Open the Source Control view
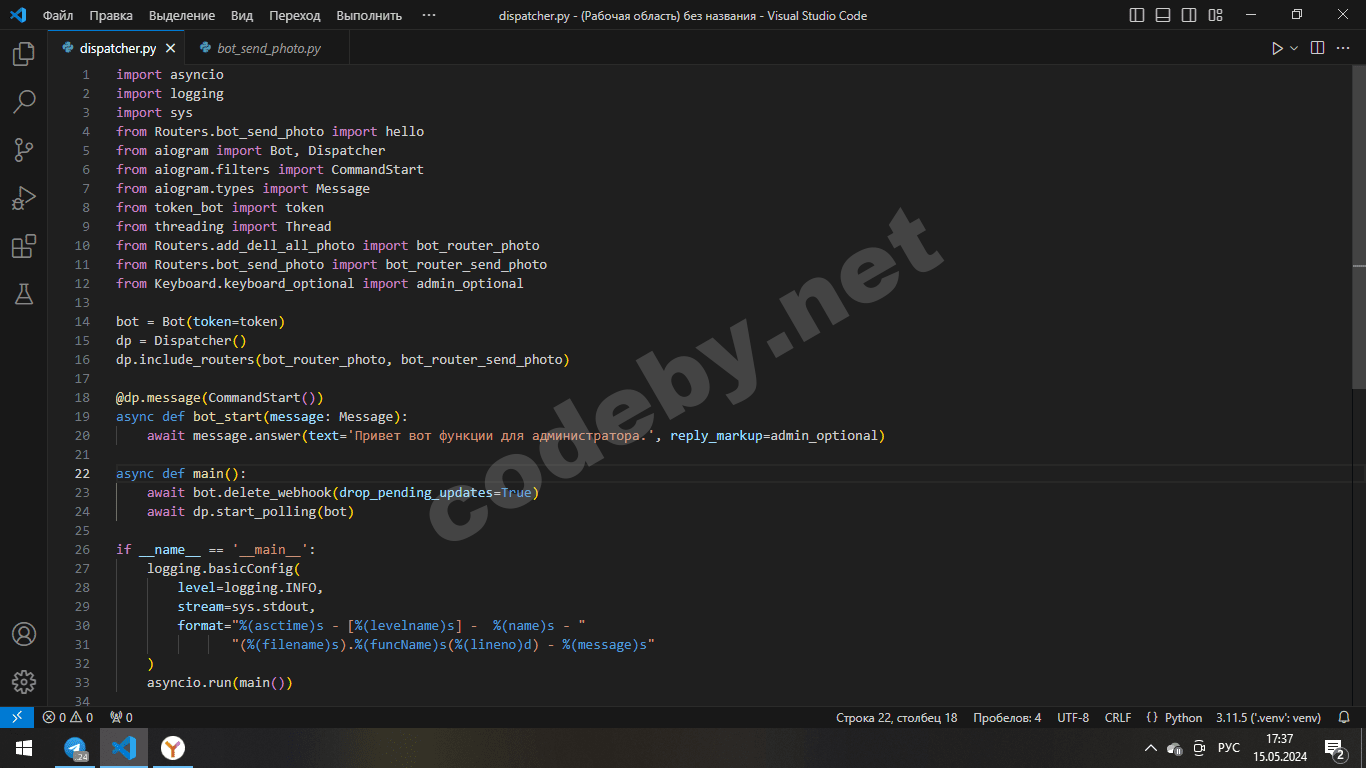 point(24,150)
